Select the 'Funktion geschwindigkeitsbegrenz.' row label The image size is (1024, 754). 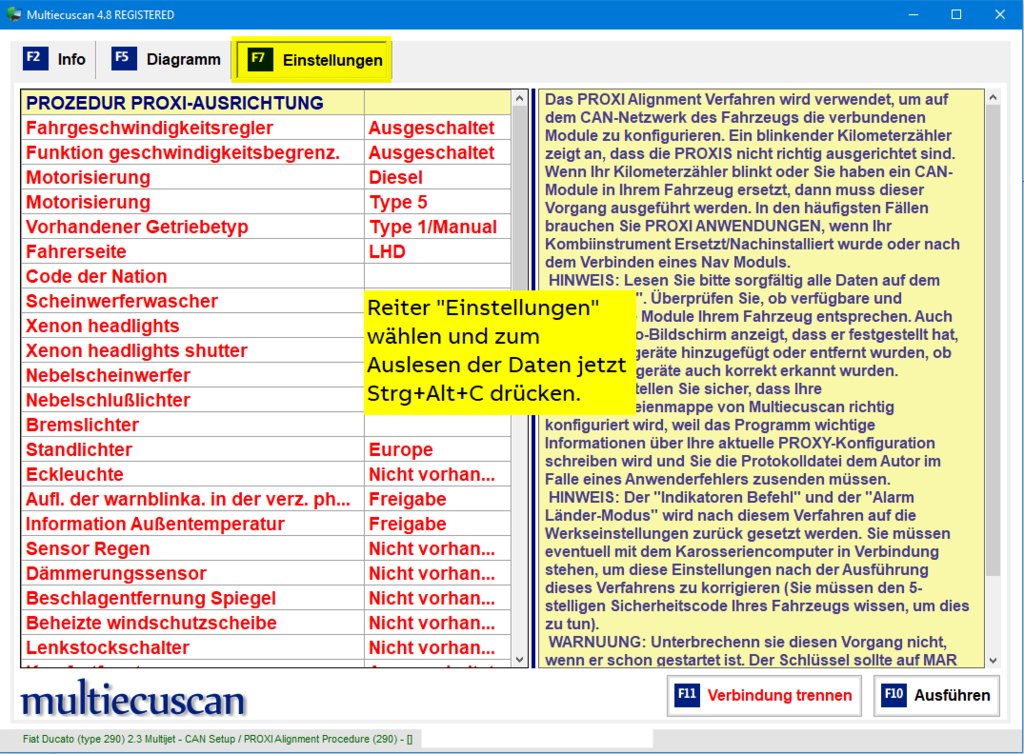(183, 153)
